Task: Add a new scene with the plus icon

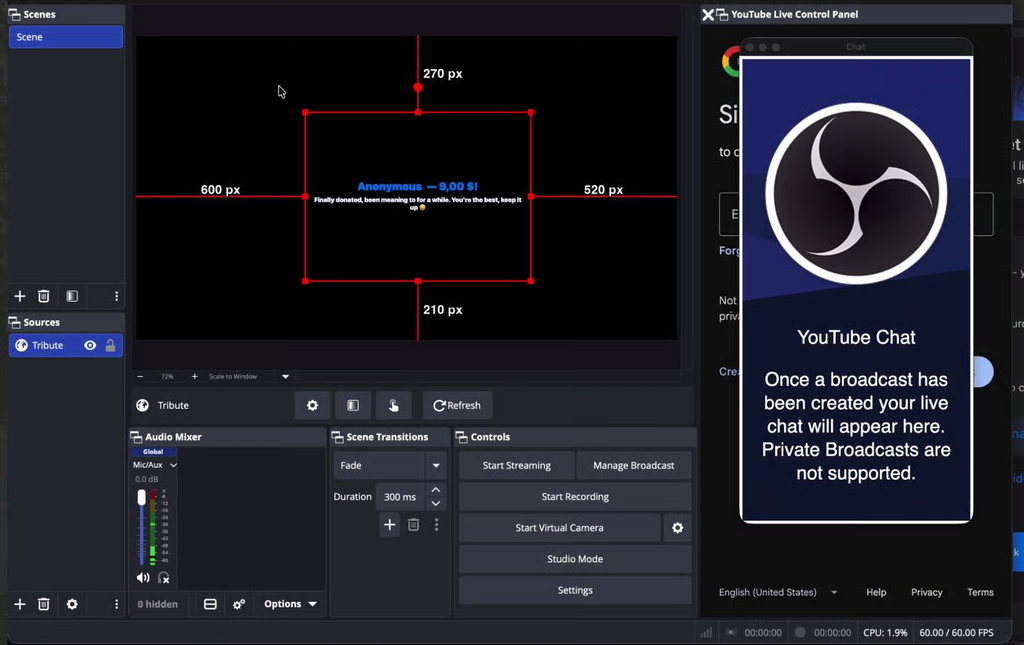Action: (x=20, y=296)
